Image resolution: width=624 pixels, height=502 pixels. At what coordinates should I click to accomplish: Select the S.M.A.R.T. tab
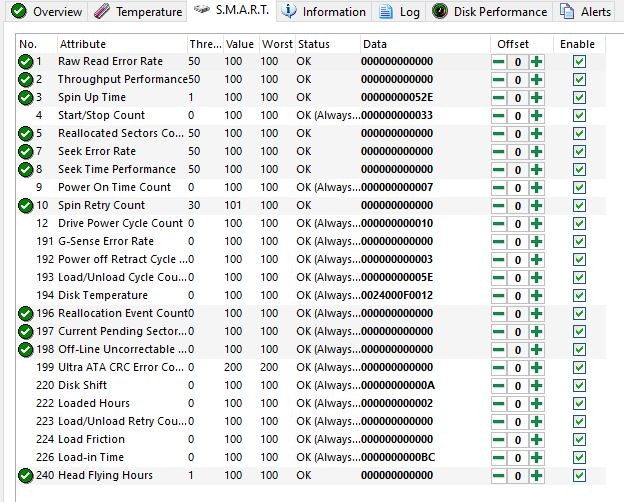point(232,10)
